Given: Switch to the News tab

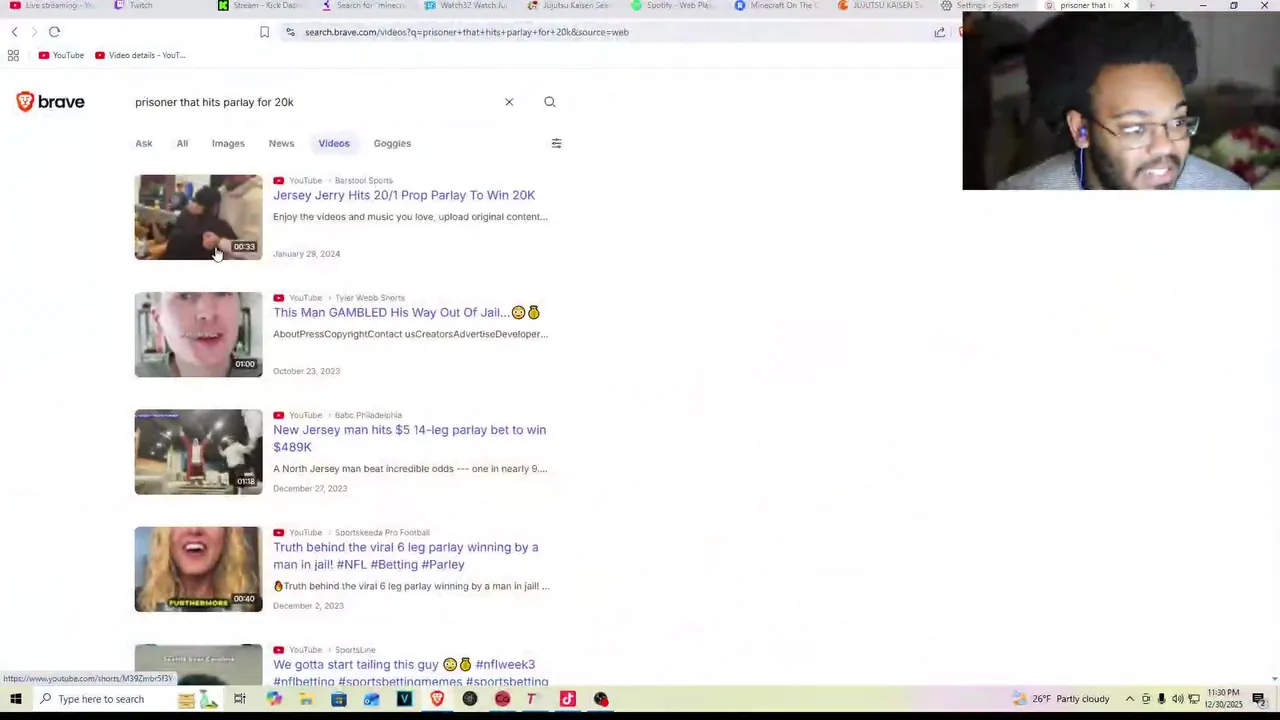Looking at the screenshot, I should 281,143.
